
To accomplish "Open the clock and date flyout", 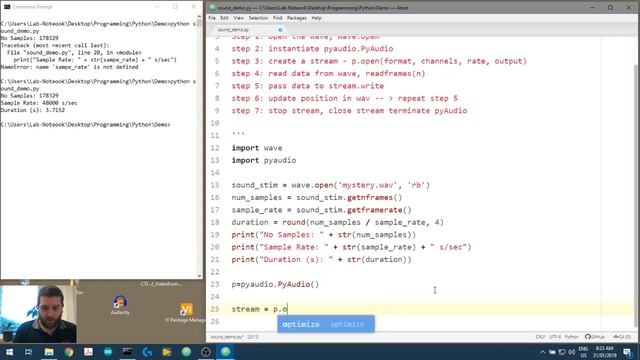I will click(604, 352).
